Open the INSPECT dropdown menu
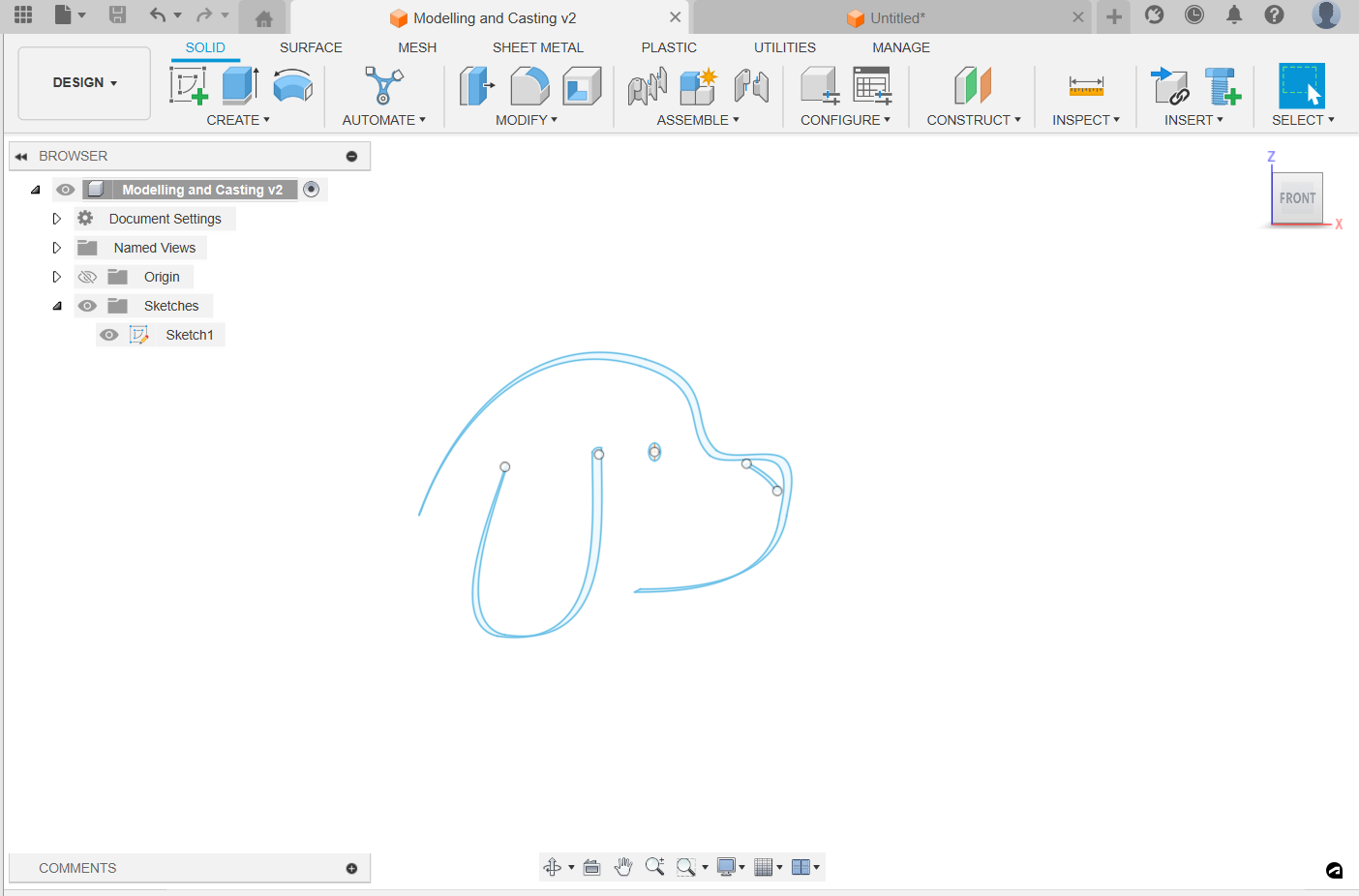This screenshot has width=1359, height=896. (x=1086, y=120)
